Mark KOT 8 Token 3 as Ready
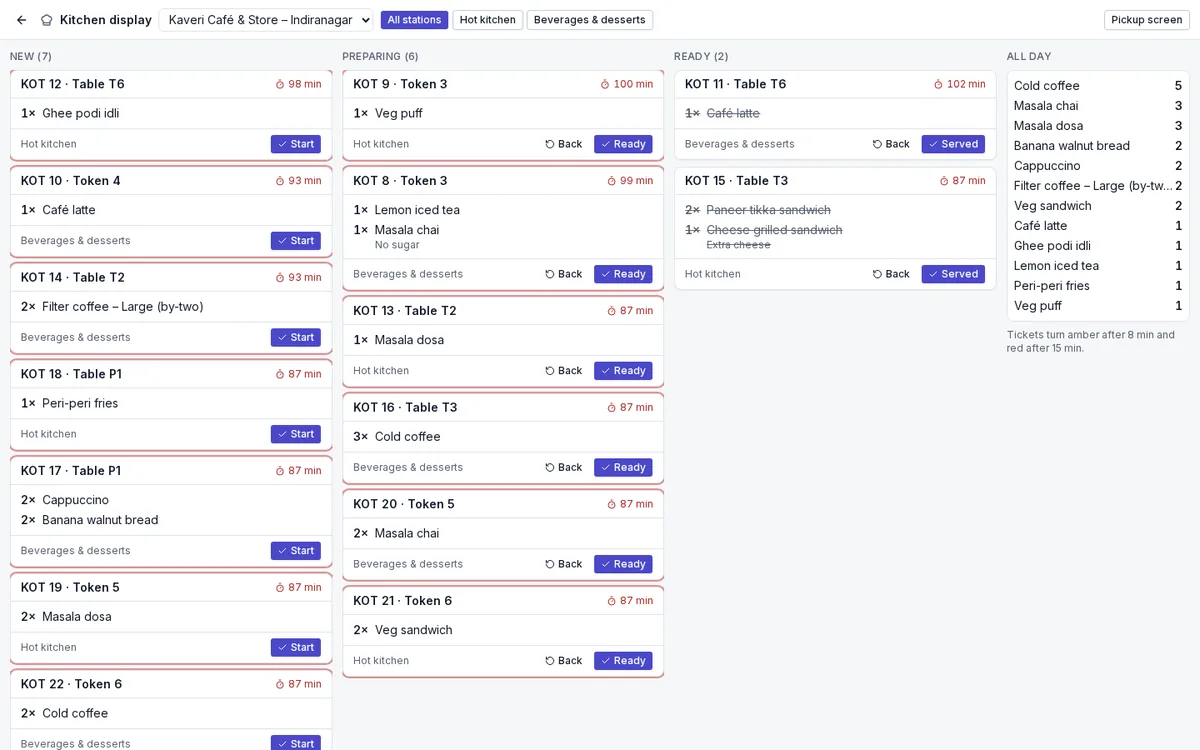This screenshot has height=750, width=1200. pyautogui.click(x=623, y=274)
